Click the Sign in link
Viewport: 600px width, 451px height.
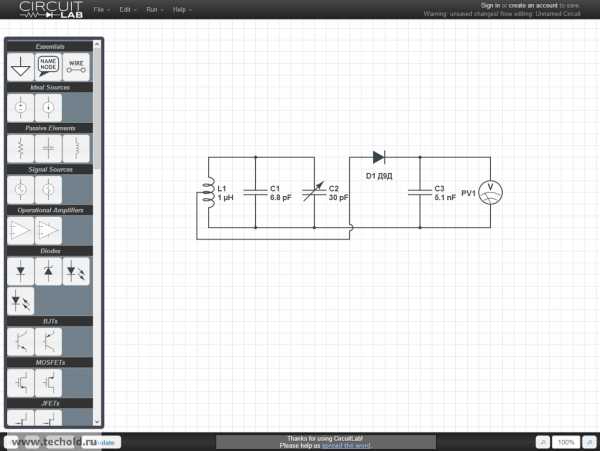click(490, 5)
